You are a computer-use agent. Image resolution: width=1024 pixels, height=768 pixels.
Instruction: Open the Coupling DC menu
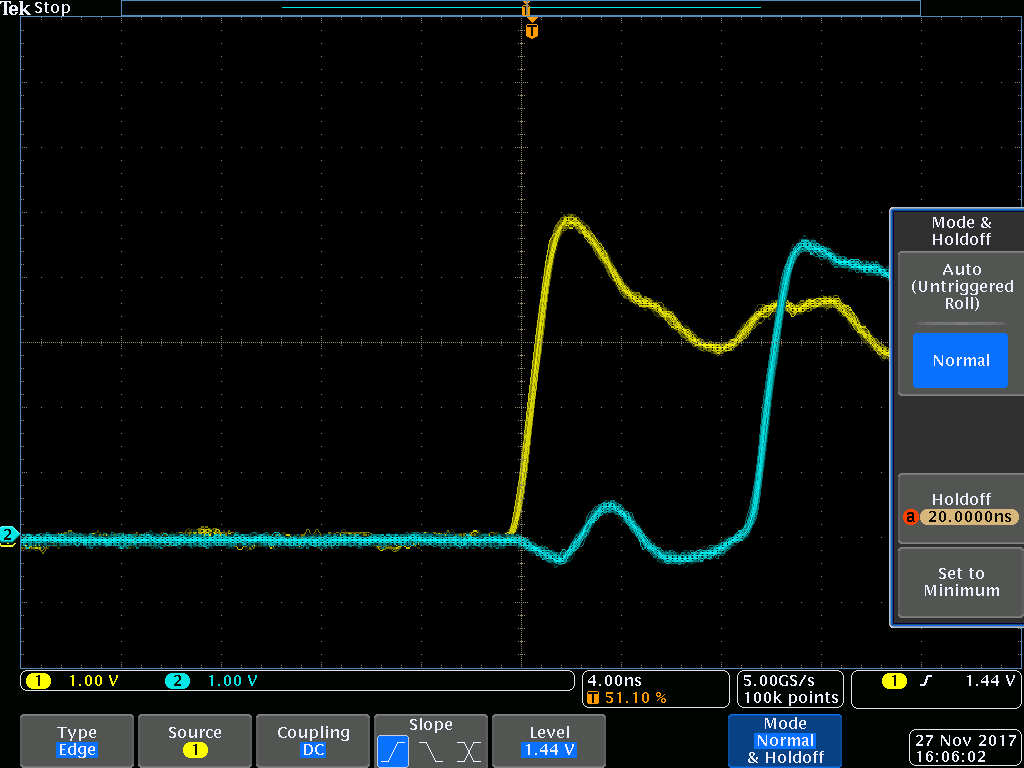coord(313,741)
